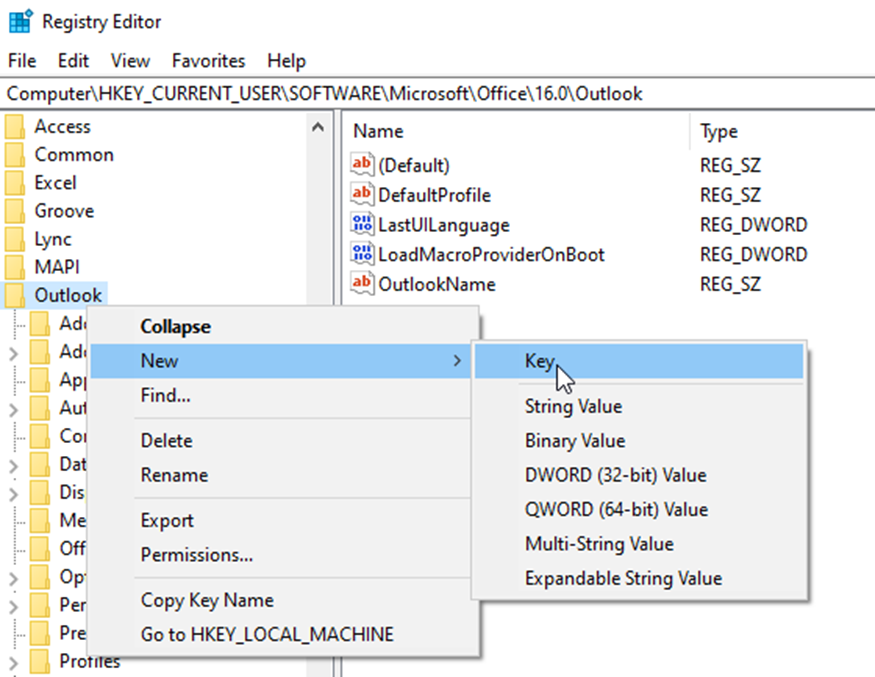This screenshot has width=875, height=677.
Task: Create a new Key from the submenu
Action: click(x=639, y=361)
